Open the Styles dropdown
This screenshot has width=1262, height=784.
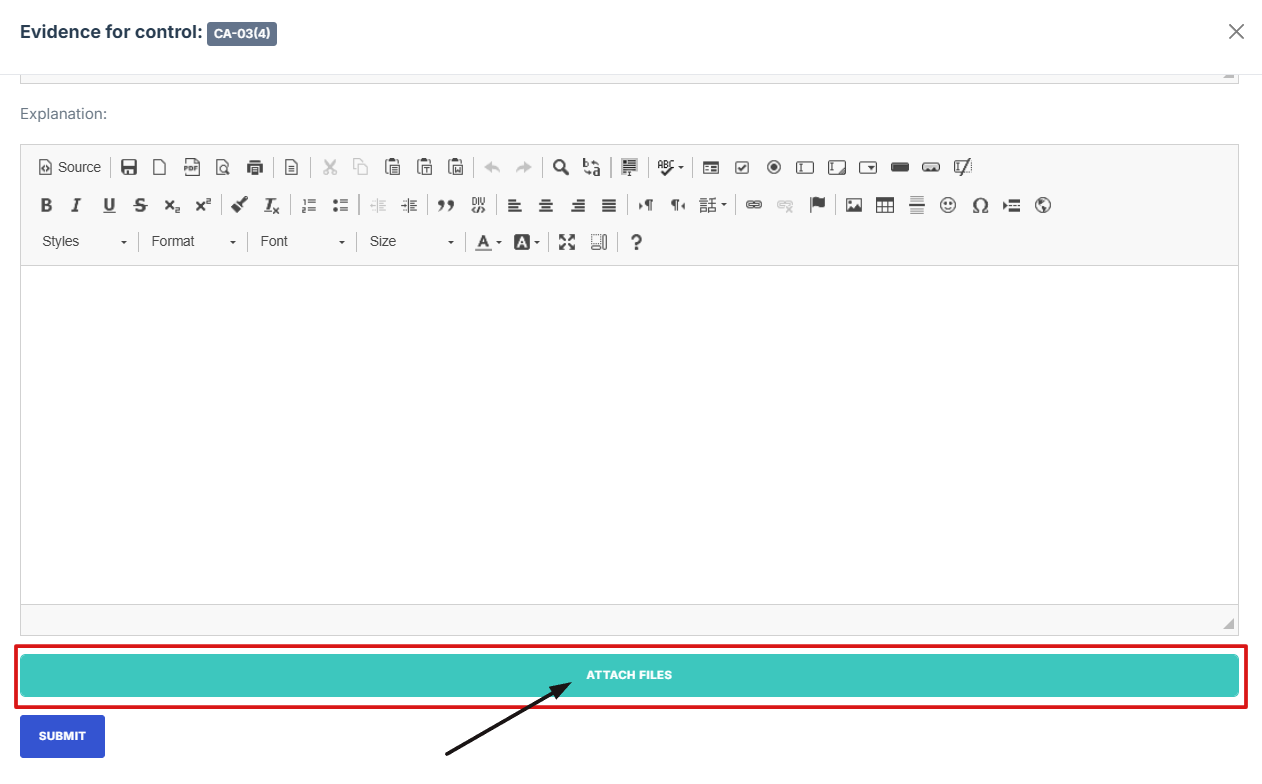84,242
